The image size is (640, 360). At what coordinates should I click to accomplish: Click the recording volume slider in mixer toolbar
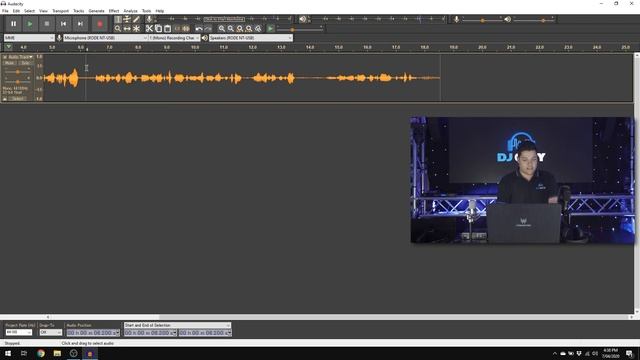point(482,20)
